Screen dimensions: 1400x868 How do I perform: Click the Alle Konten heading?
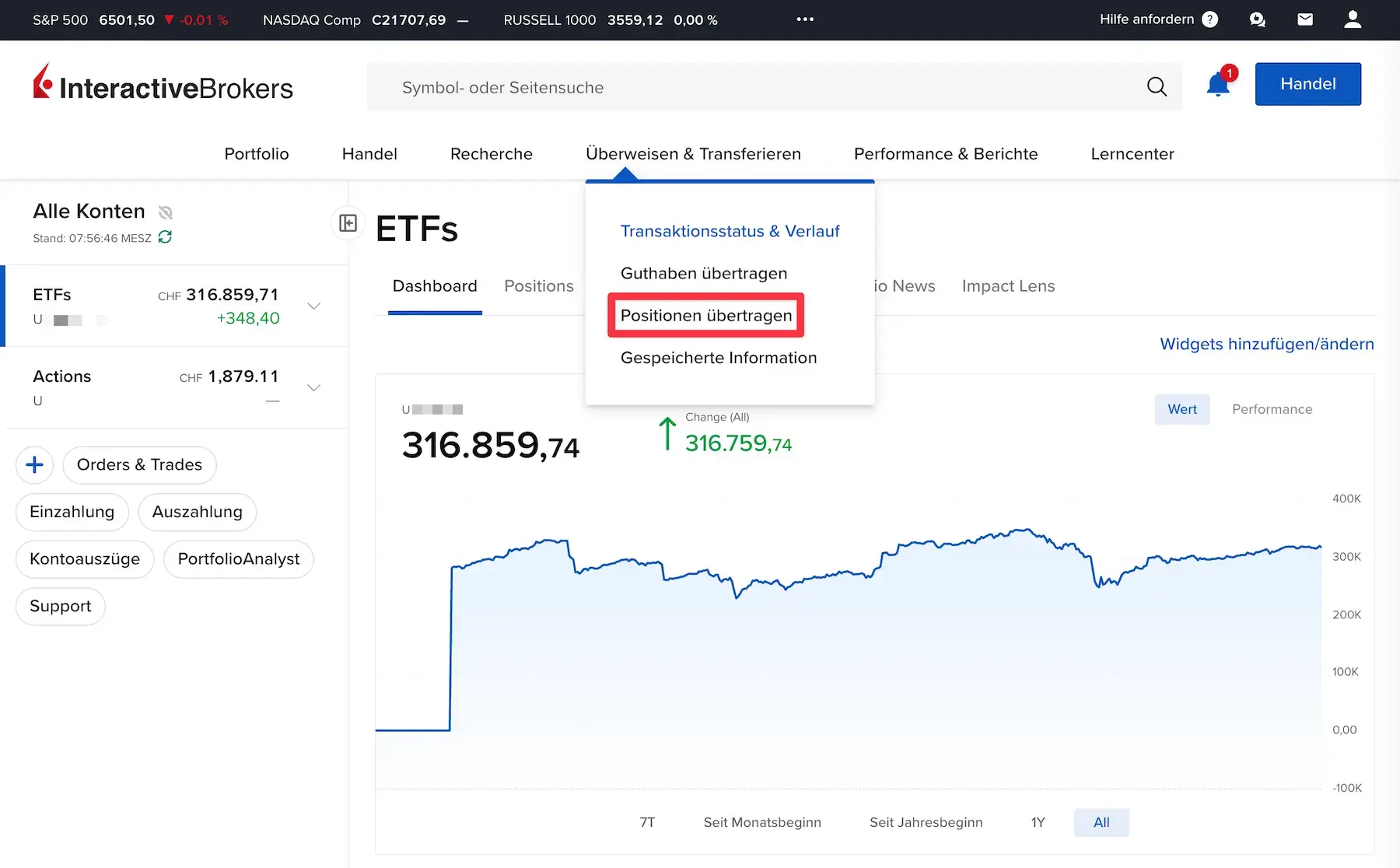[x=89, y=211]
